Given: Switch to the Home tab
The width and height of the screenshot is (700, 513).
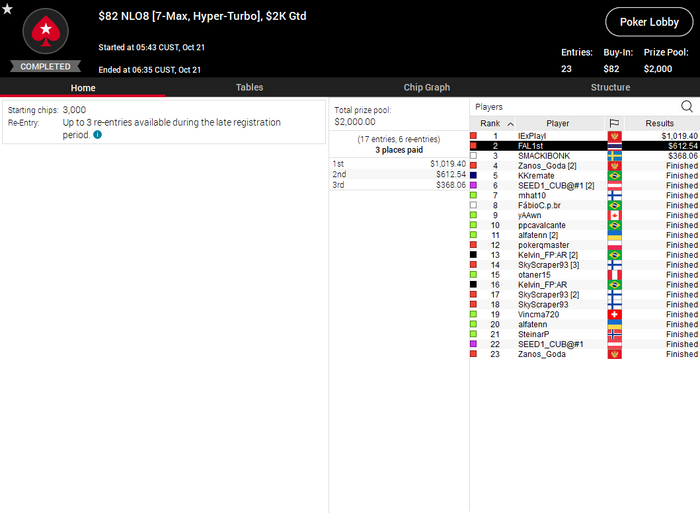Looking at the screenshot, I should click(x=83, y=88).
